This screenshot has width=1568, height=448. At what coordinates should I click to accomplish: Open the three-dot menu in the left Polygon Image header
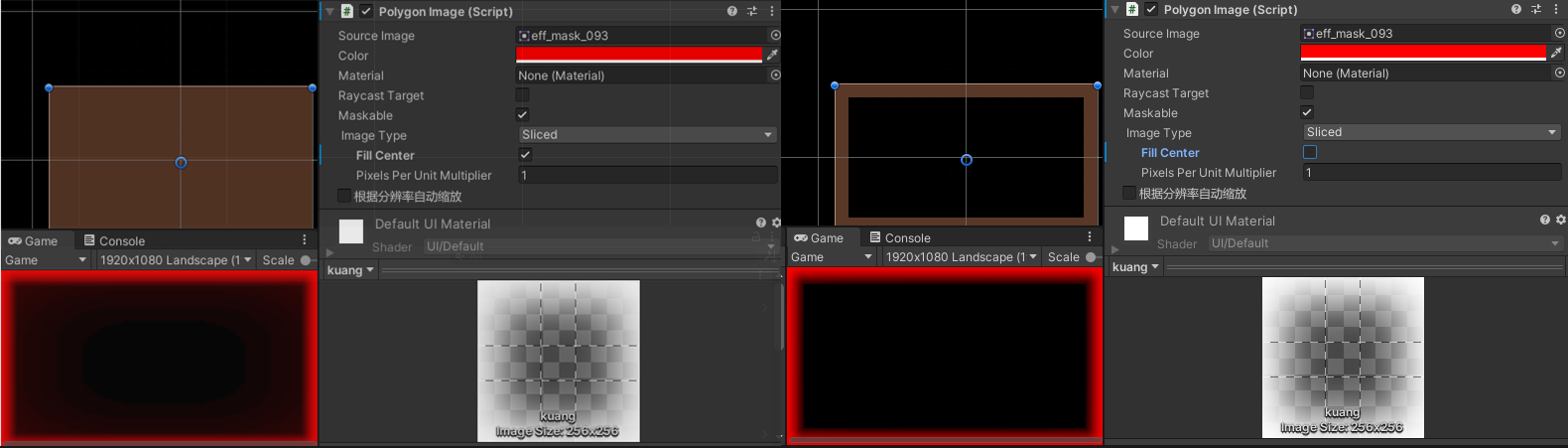pyautogui.click(x=772, y=12)
